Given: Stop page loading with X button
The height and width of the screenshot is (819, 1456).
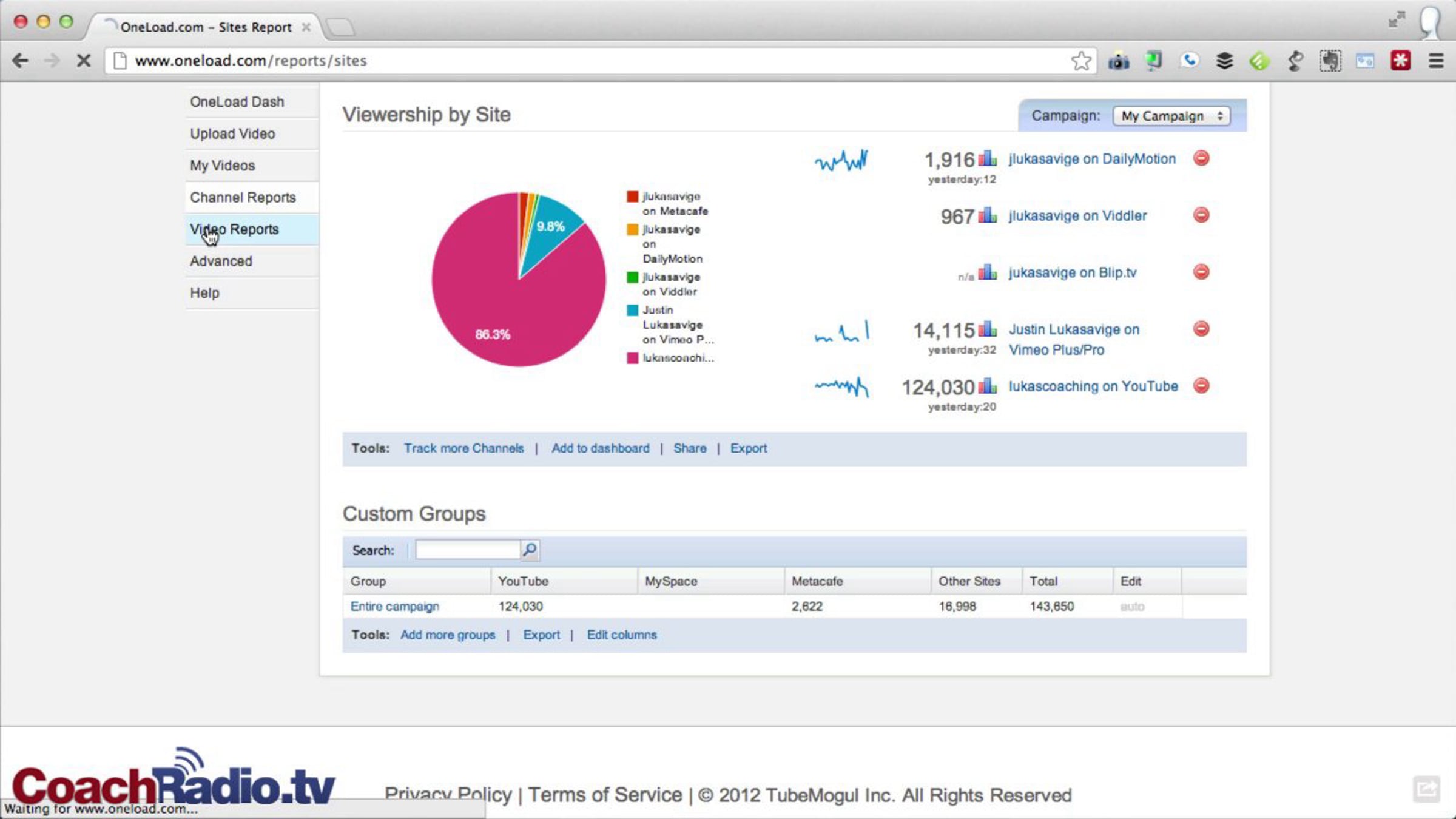Looking at the screenshot, I should coord(84,61).
